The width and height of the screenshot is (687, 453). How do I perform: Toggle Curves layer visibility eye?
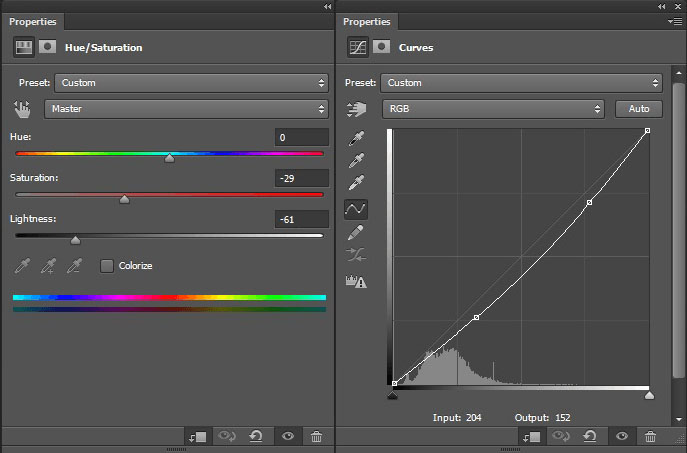tap(622, 436)
